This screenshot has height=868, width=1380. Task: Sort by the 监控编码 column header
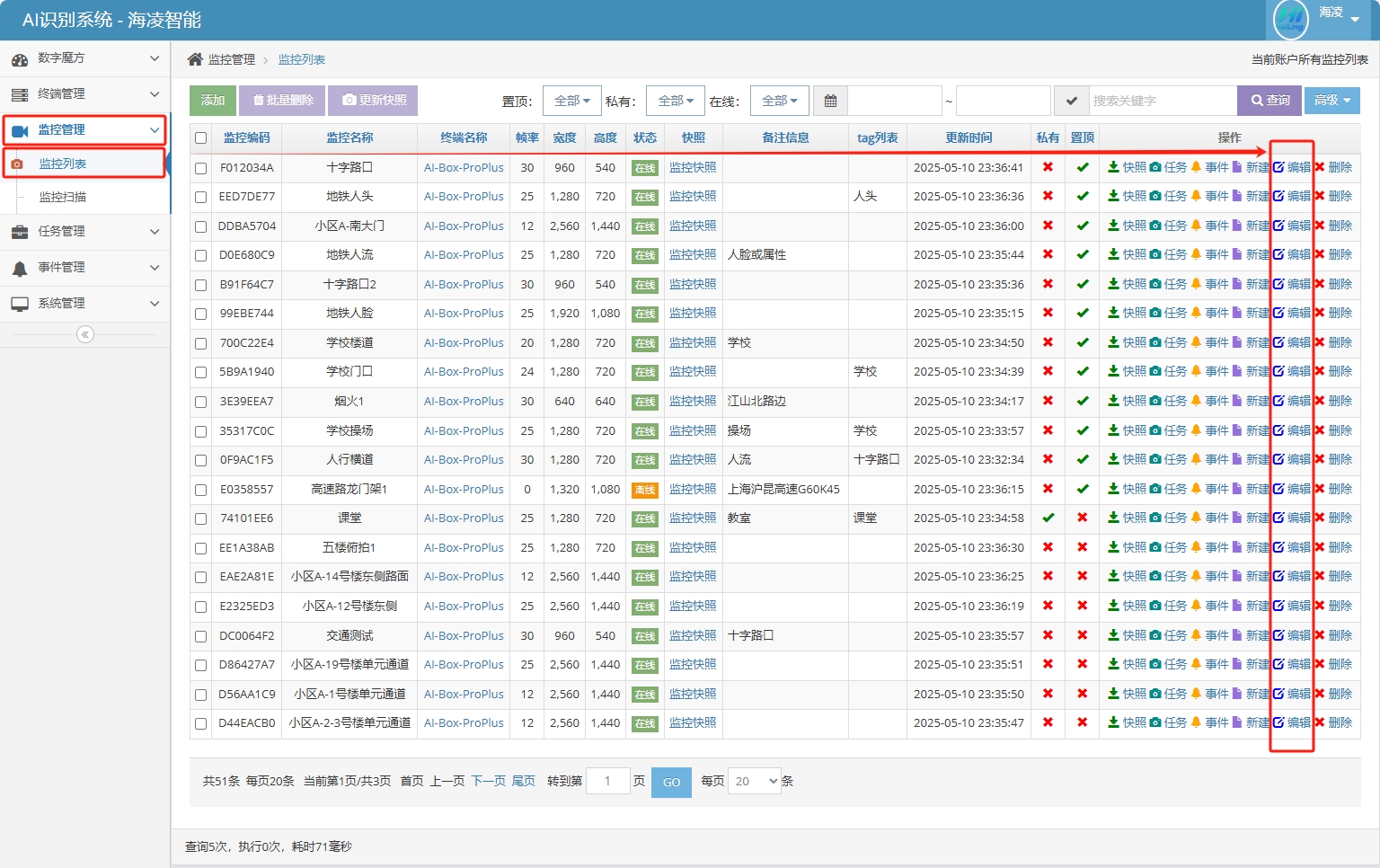point(247,137)
